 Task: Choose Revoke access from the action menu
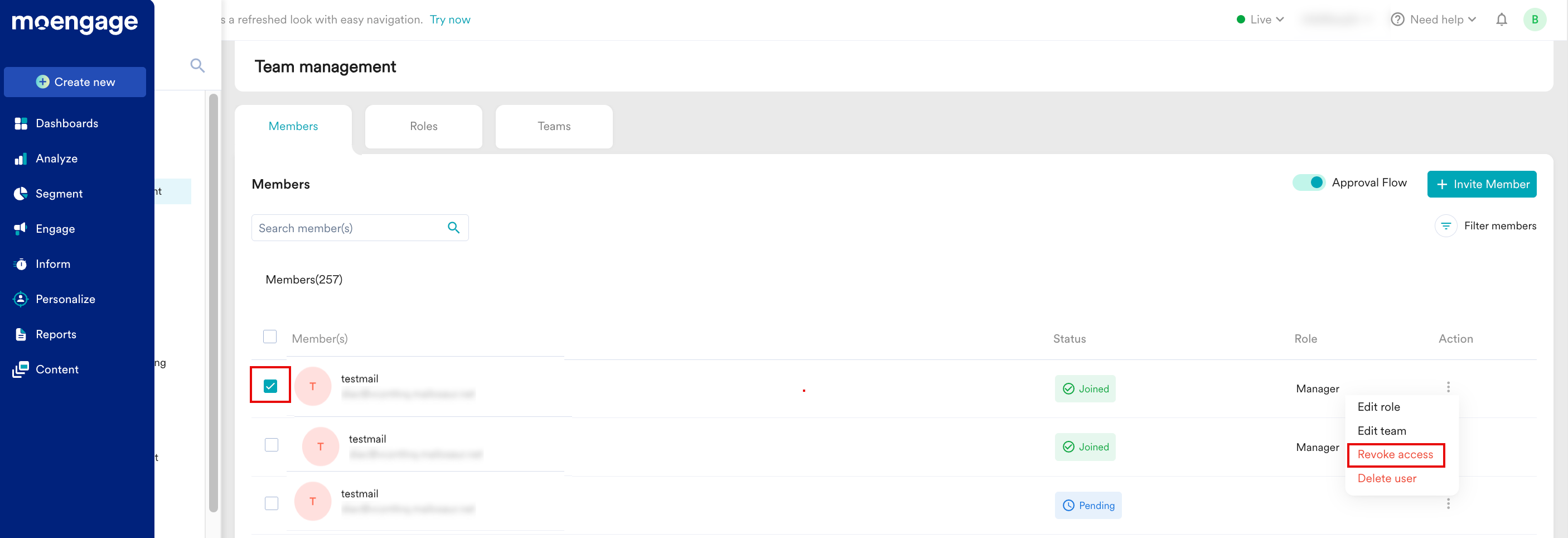(x=1395, y=454)
